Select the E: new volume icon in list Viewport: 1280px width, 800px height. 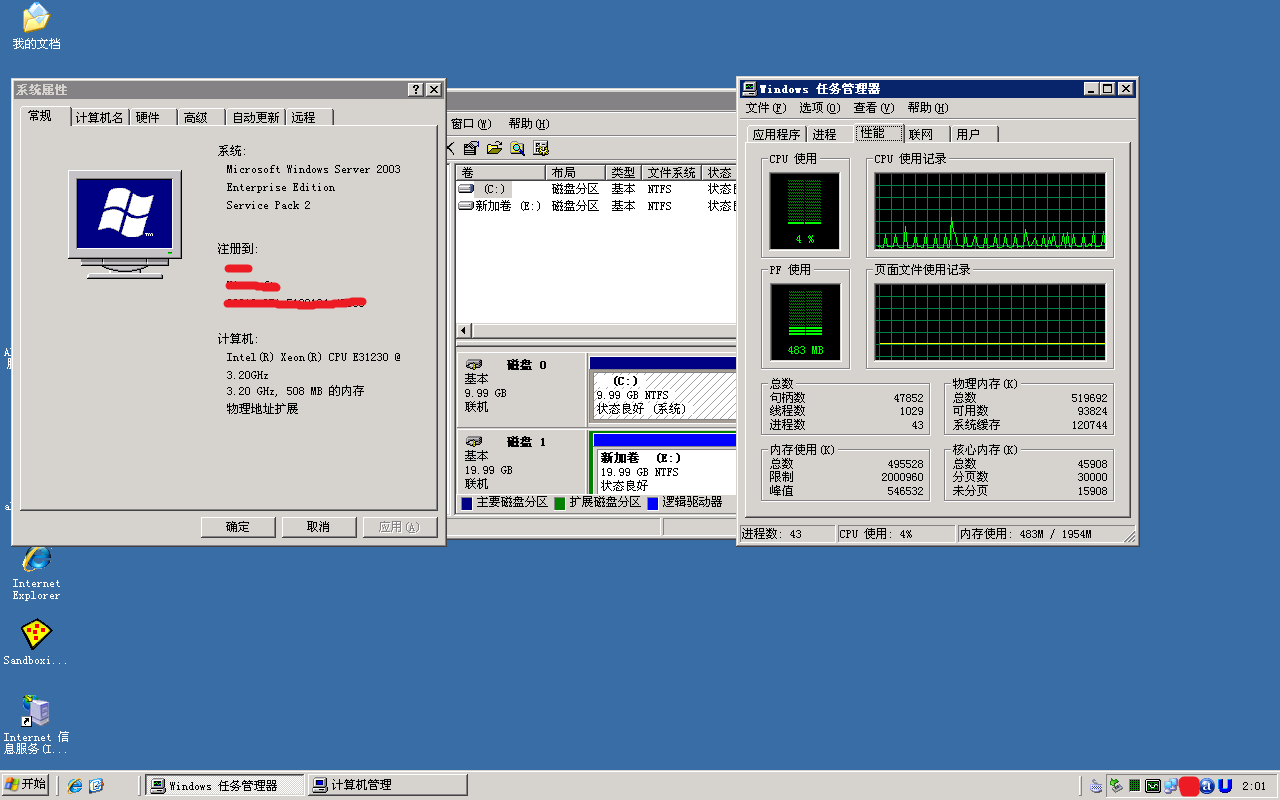466,206
